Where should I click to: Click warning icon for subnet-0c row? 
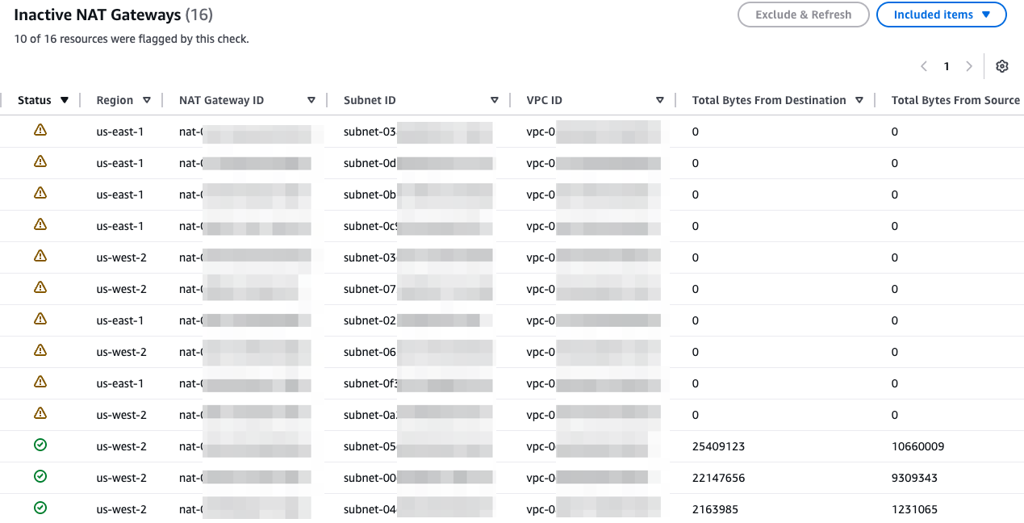pos(40,224)
